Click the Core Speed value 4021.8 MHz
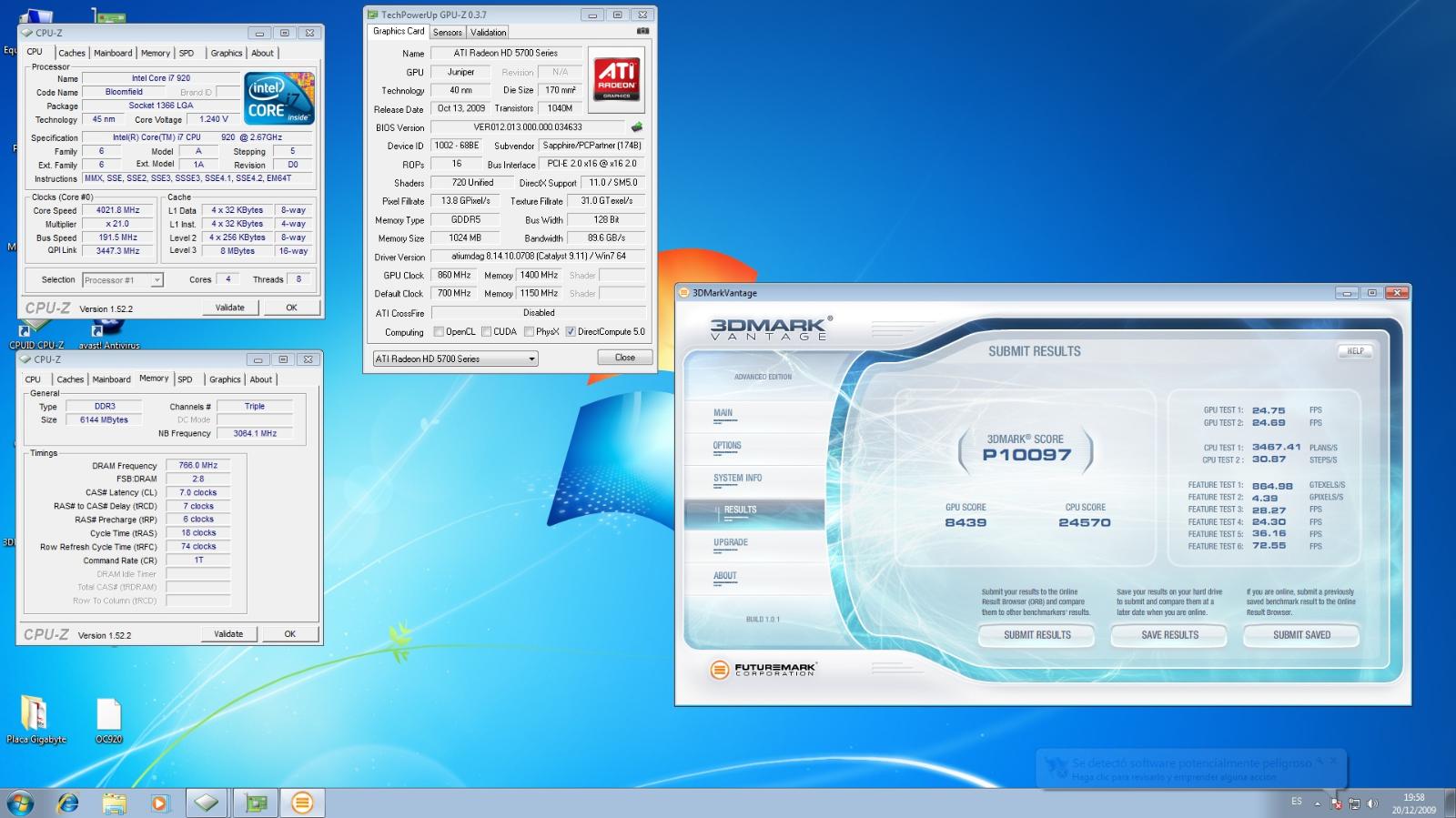Screen dimensions: 1456x818 click(x=118, y=210)
